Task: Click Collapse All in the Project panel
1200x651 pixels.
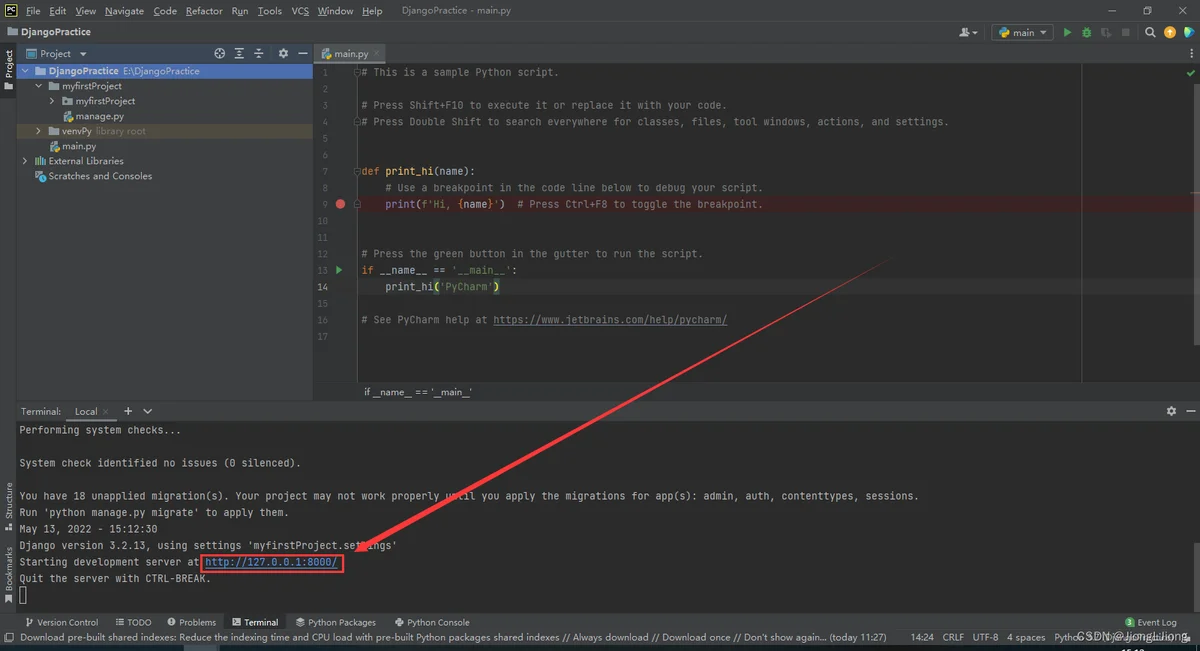Action: [259, 53]
